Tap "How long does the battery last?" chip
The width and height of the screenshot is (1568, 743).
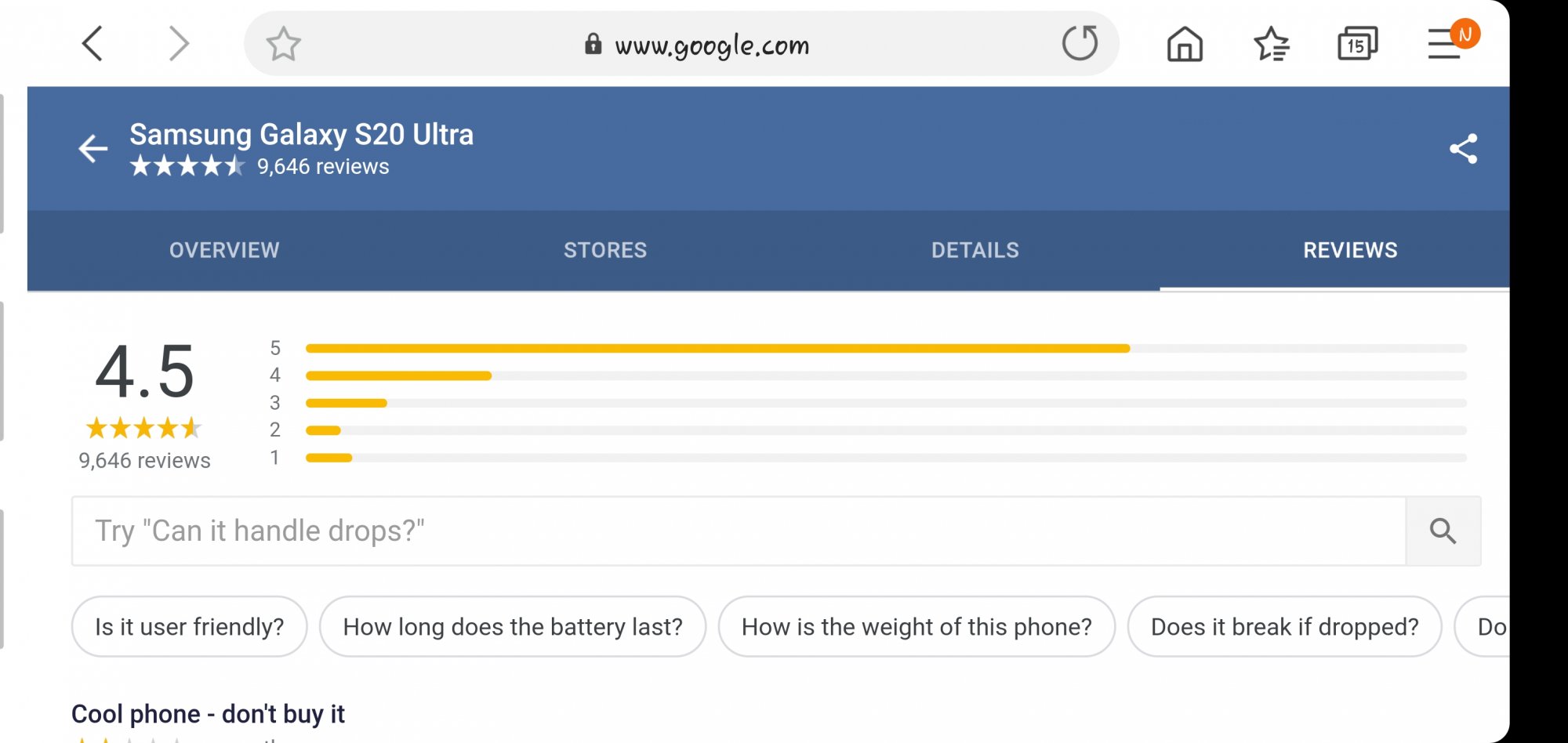pyautogui.click(x=513, y=627)
